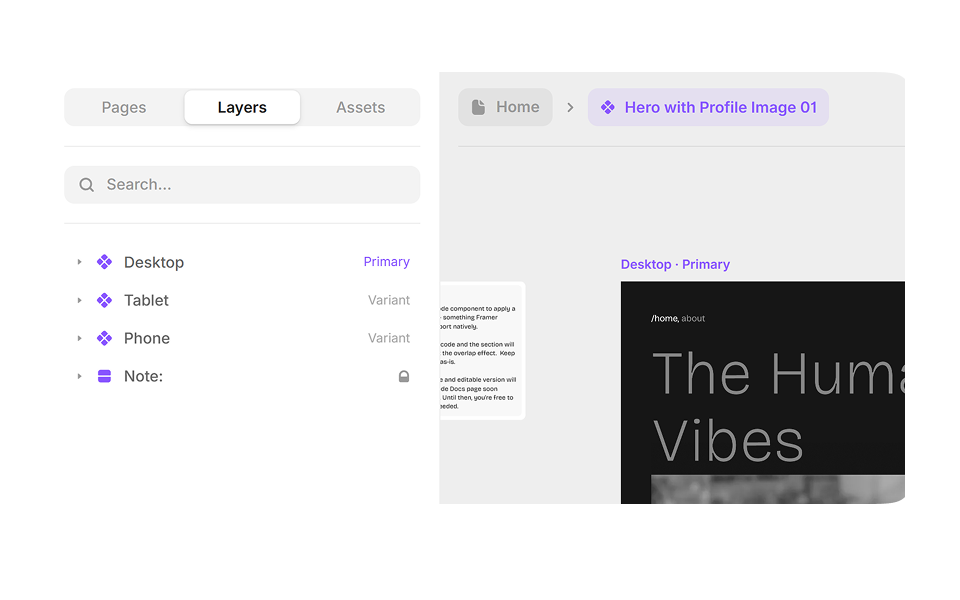This screenshot has height=600, width=960.
Task: Expand the Desktop layer arrow
Action: [x=79, y=262]
